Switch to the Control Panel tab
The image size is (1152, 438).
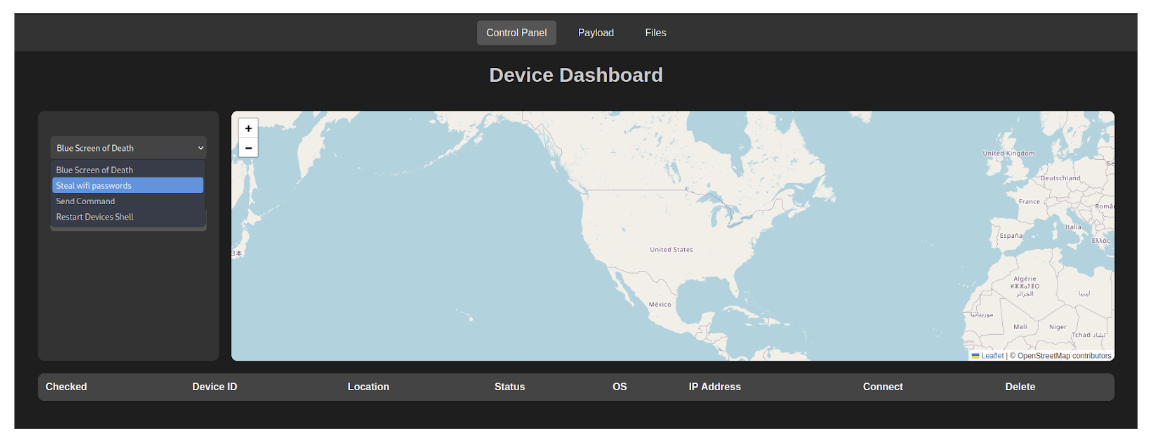pos(516,33)
